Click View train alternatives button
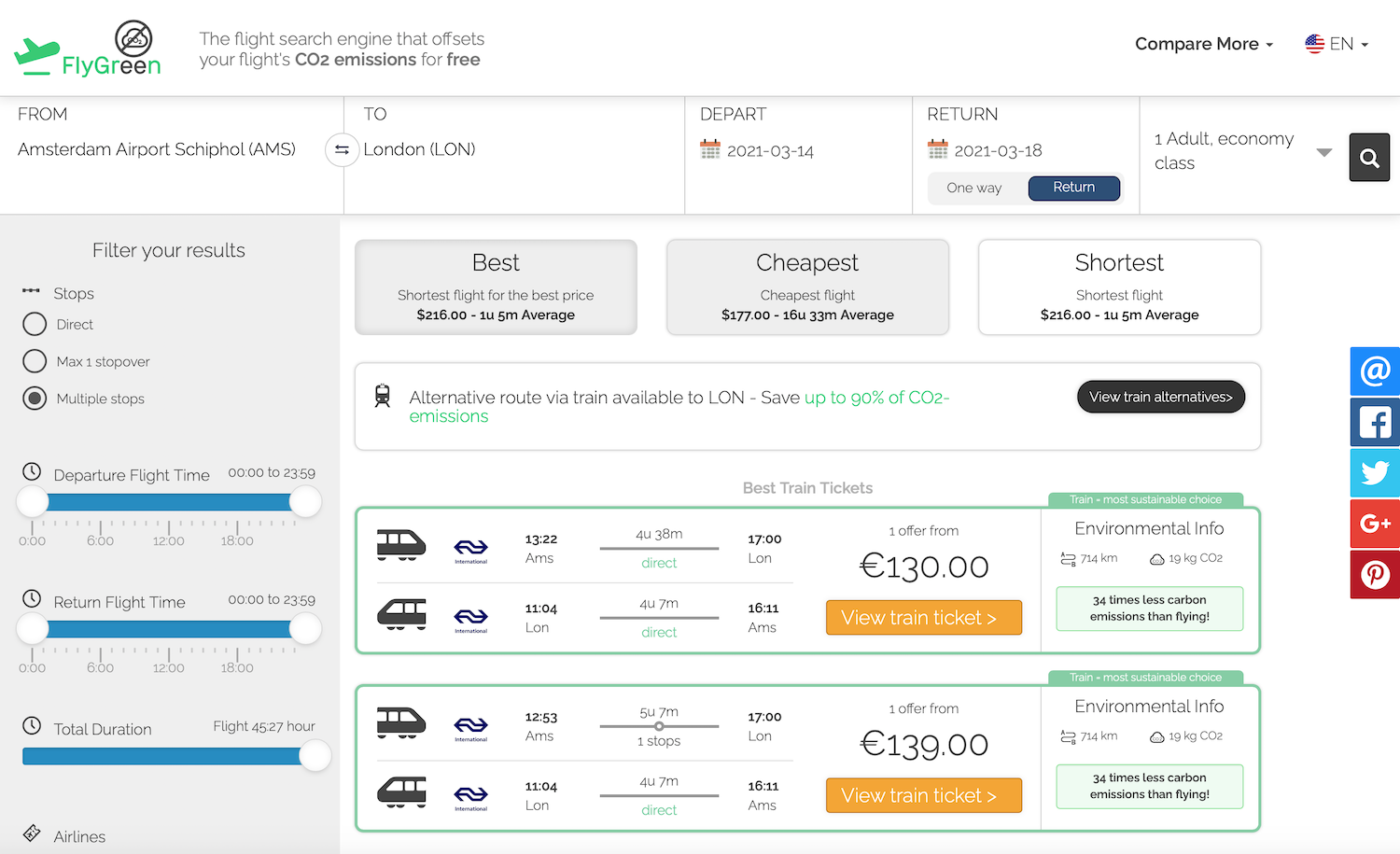 click(x=1161, y=397)
